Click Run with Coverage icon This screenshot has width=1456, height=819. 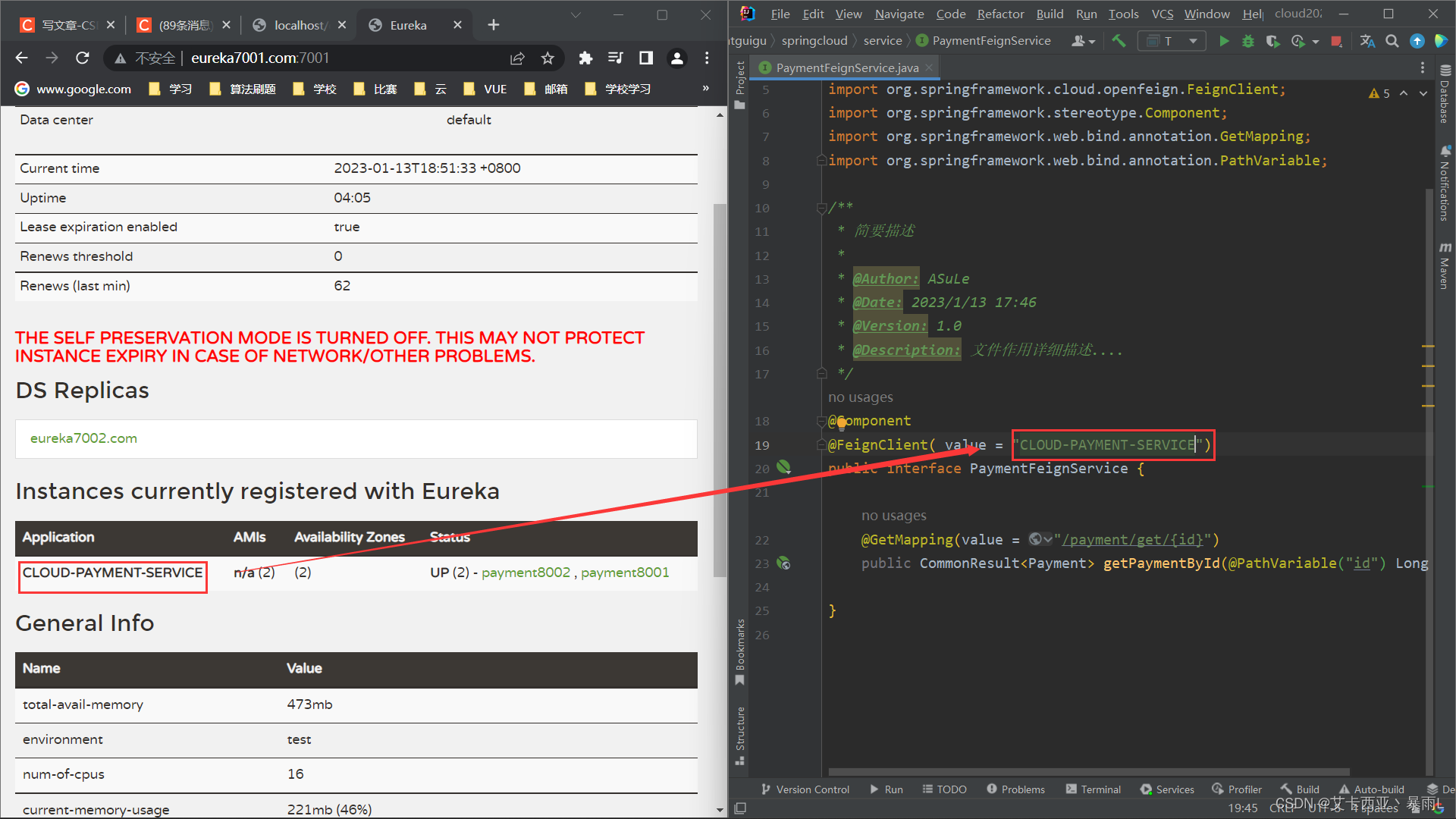pos(1272,41)
